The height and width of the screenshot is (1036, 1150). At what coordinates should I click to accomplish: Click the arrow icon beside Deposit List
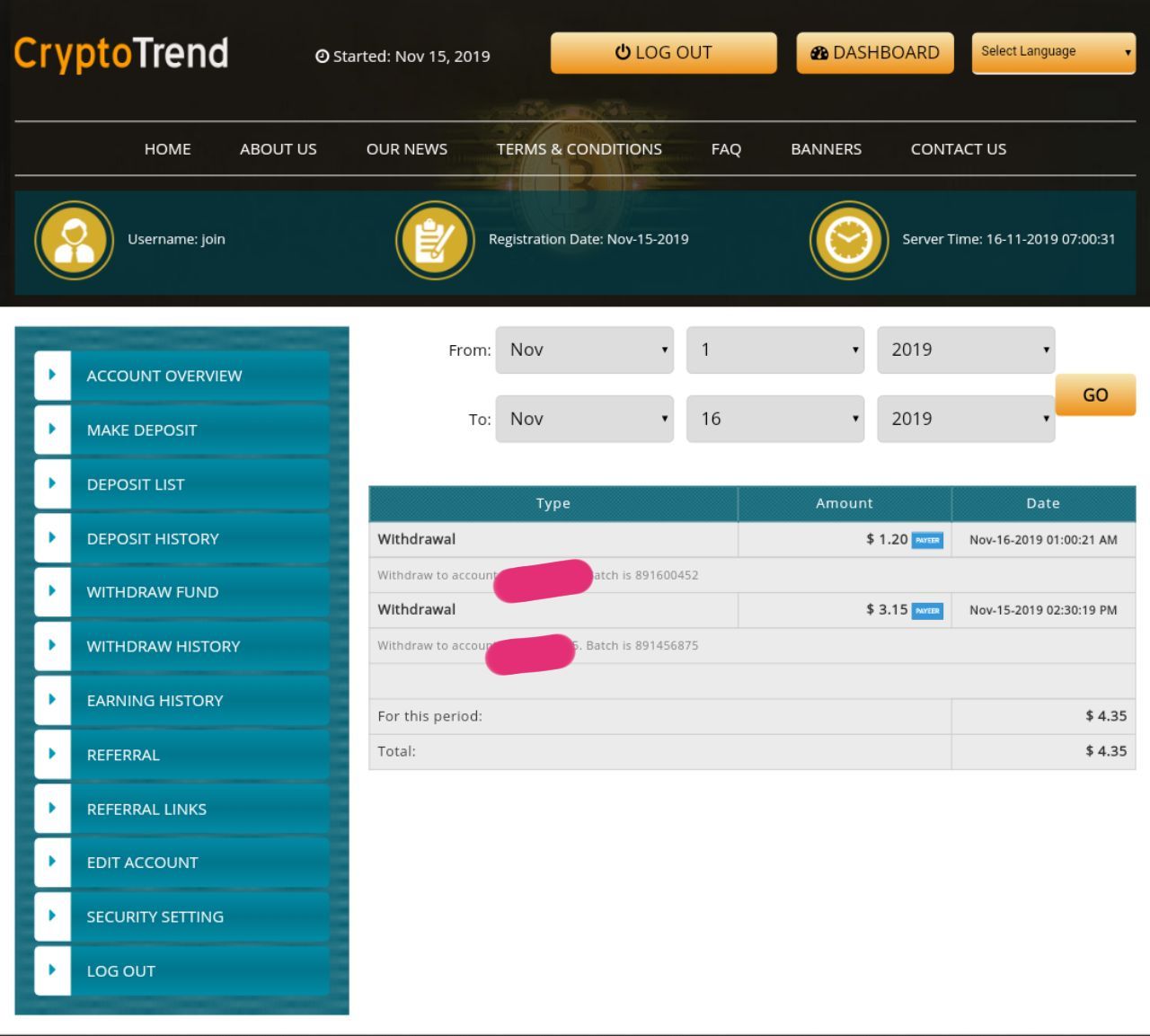pyautogui.click(x=52, y=483)
